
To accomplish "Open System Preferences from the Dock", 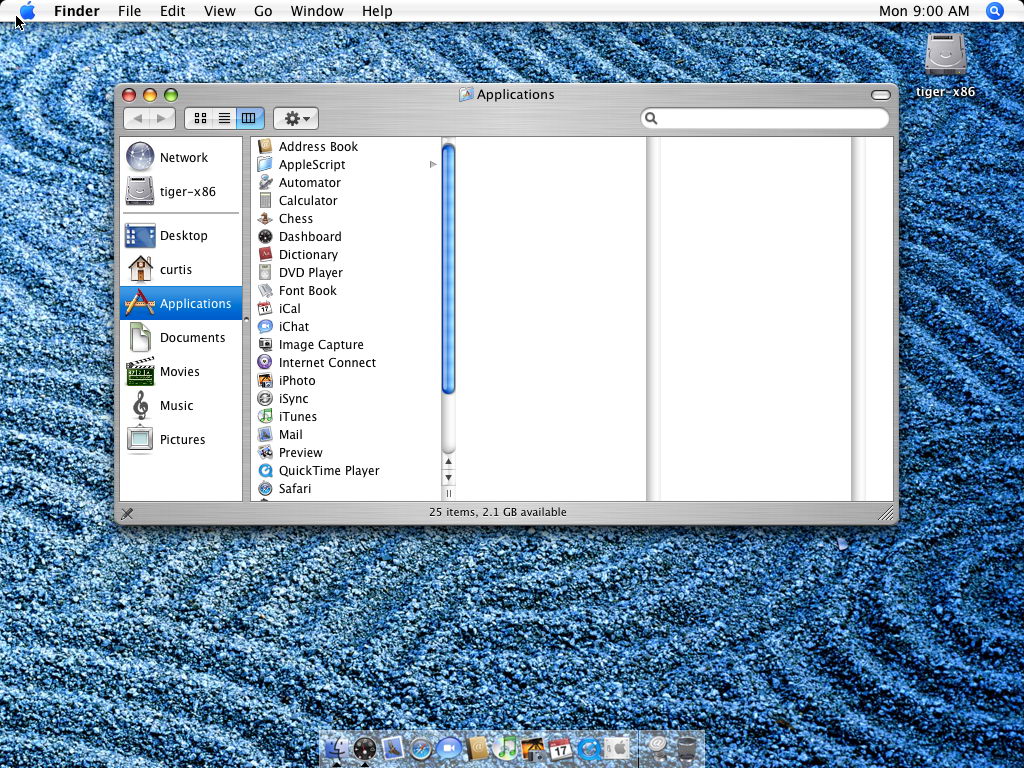I will tap(616, 748).
